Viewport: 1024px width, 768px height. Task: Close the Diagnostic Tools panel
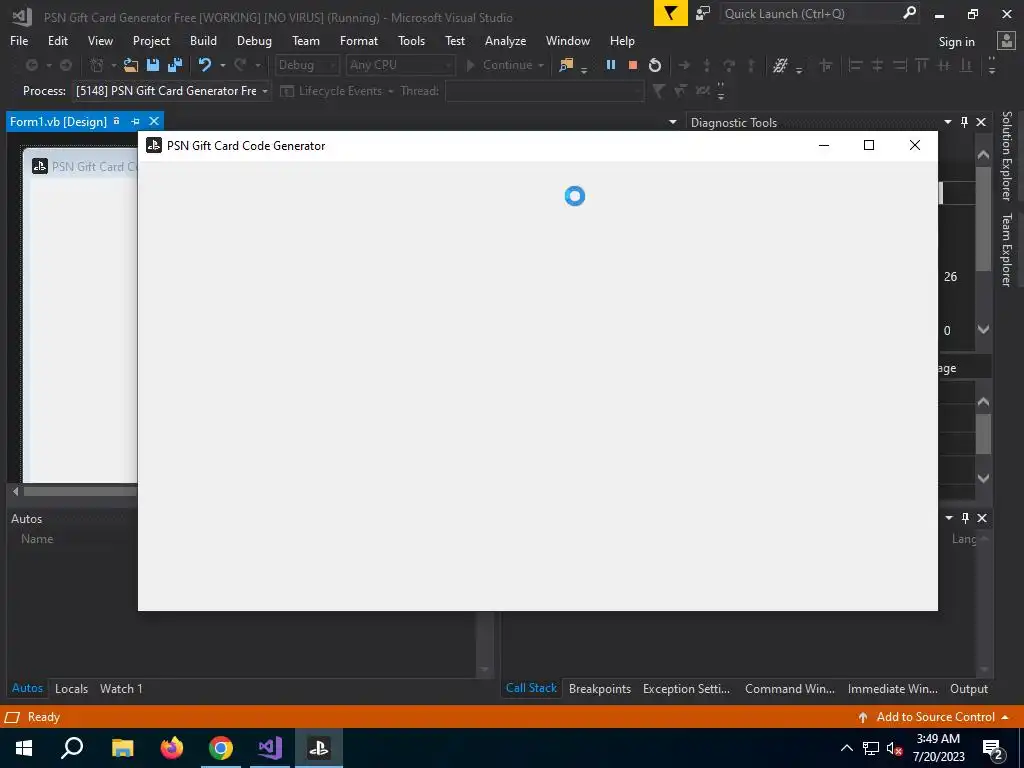[981, 122]
